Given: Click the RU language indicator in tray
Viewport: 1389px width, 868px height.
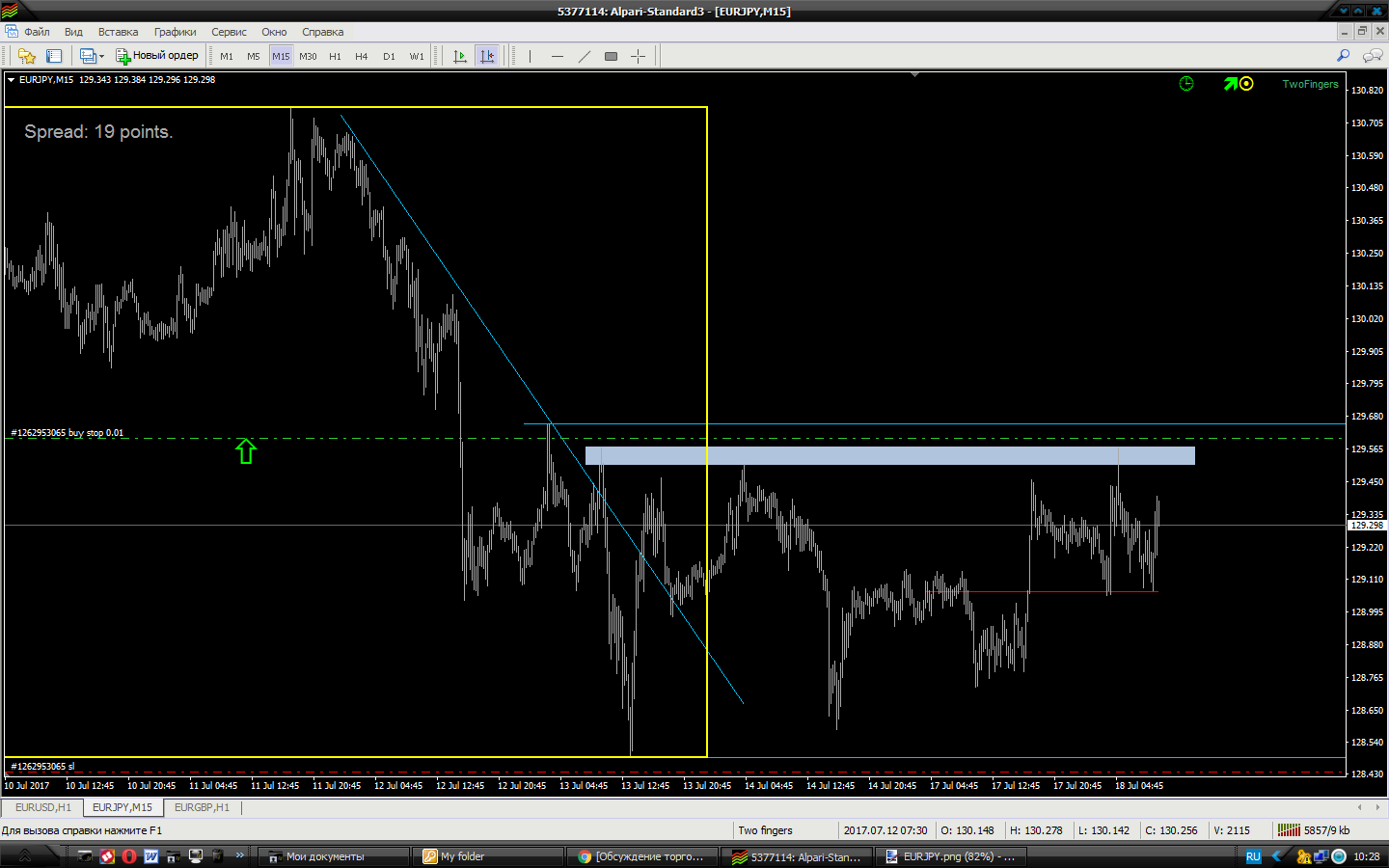Looking at the screenshot, I should 1253,856.
